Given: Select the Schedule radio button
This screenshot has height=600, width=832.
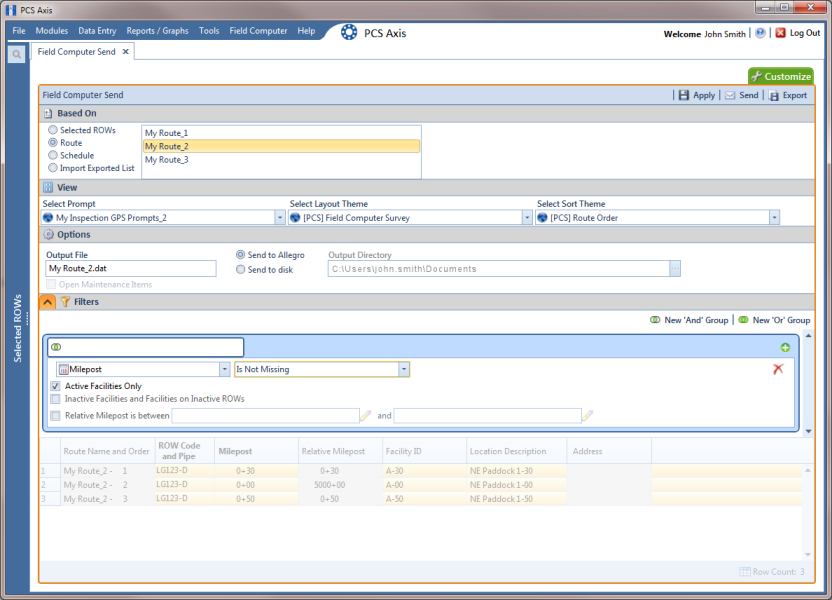Looking at the screenshot, I should [x=53, y=155].
